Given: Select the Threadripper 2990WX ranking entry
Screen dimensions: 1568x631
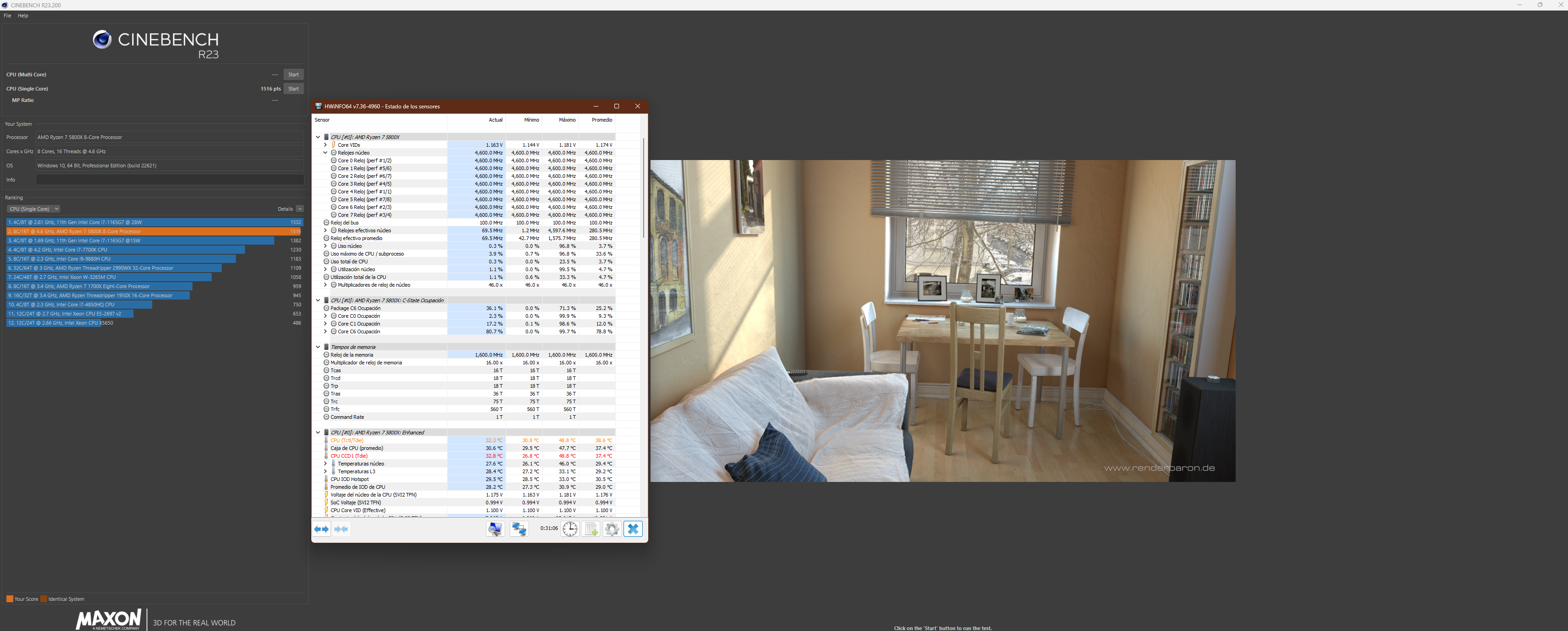Looking at the screenshot, I should click(x=155, y=268).
